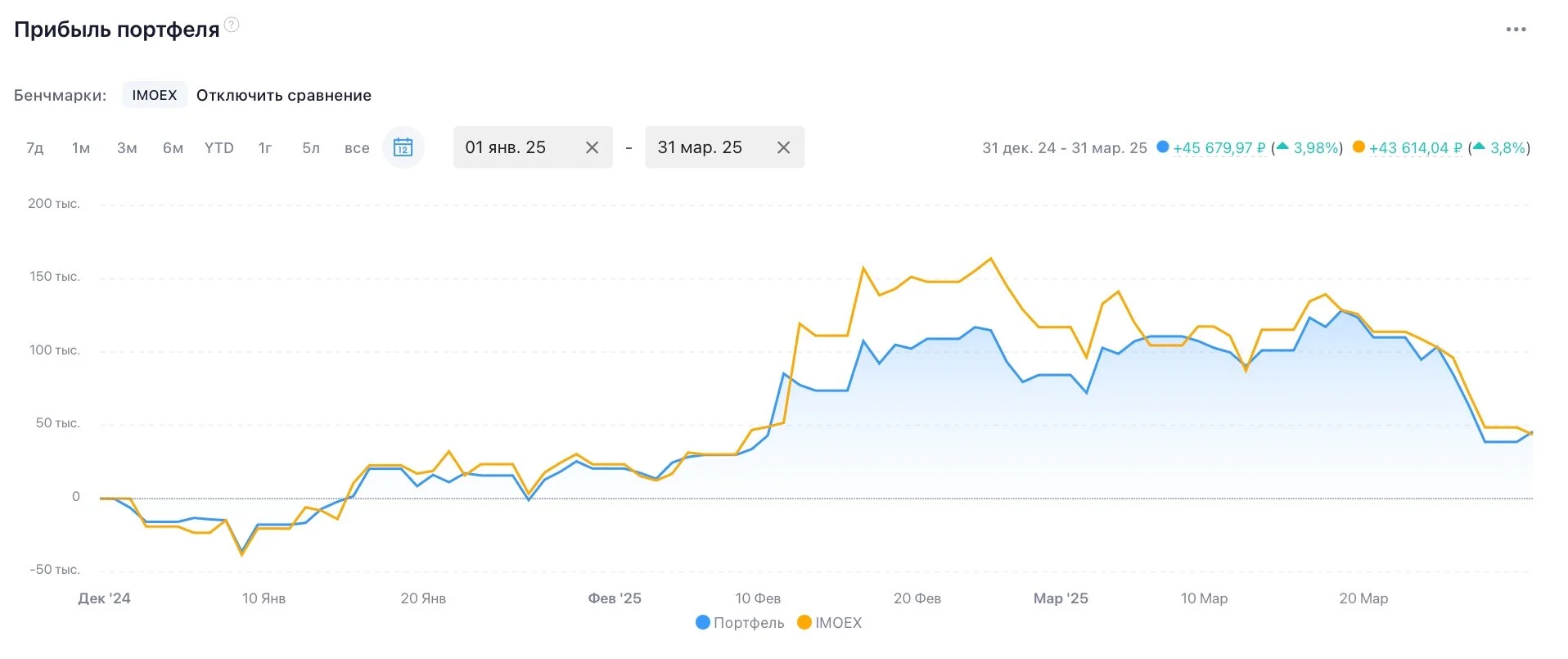
Task: Select the IMOEX benchmark chip
Action: [x=155, y=95]
